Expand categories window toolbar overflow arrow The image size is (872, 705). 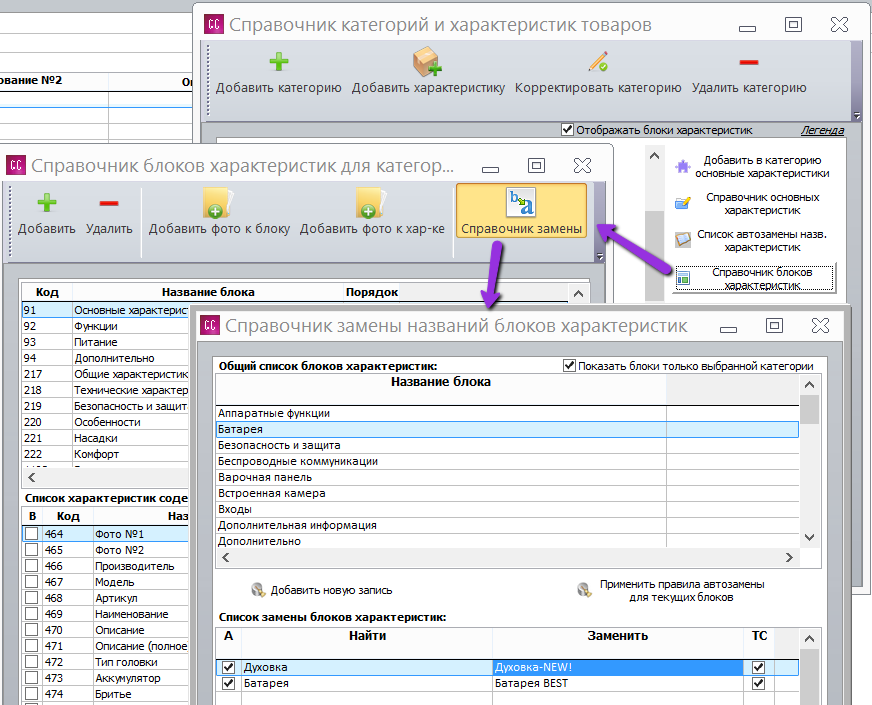click(856, 116)
